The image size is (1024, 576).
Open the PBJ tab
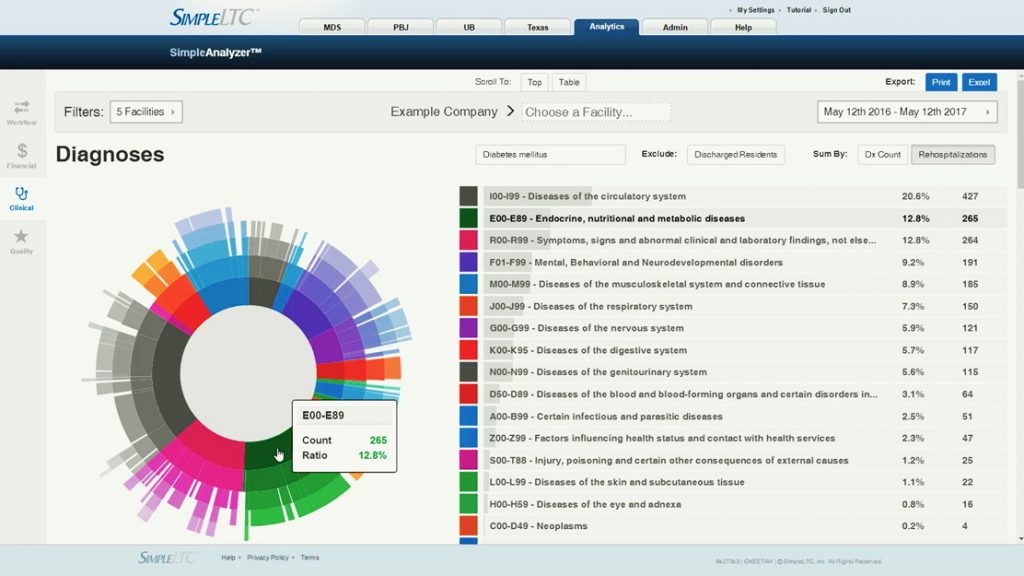400,27
